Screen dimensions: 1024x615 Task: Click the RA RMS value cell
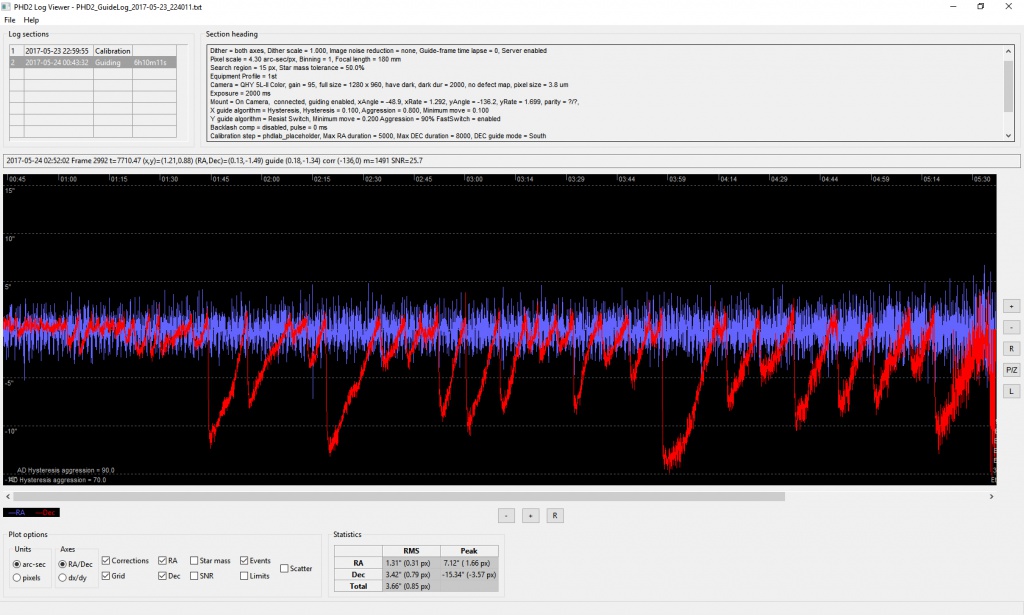click(411, 563)
